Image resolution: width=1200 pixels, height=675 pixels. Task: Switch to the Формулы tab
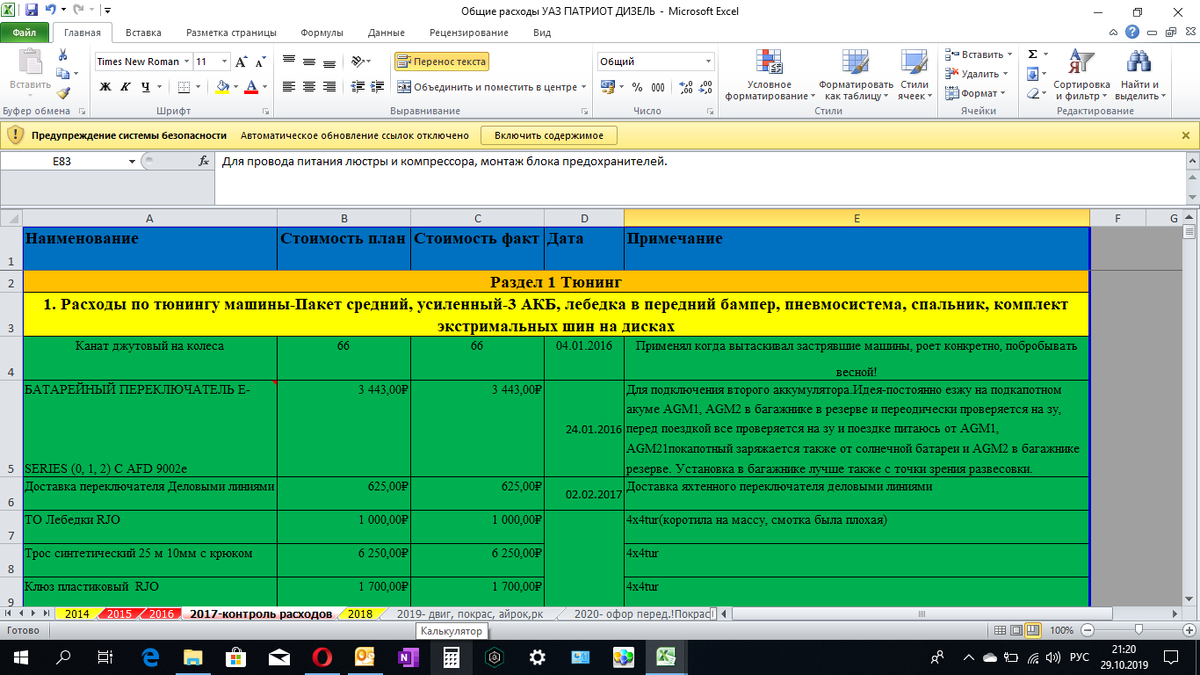point(322,33)
